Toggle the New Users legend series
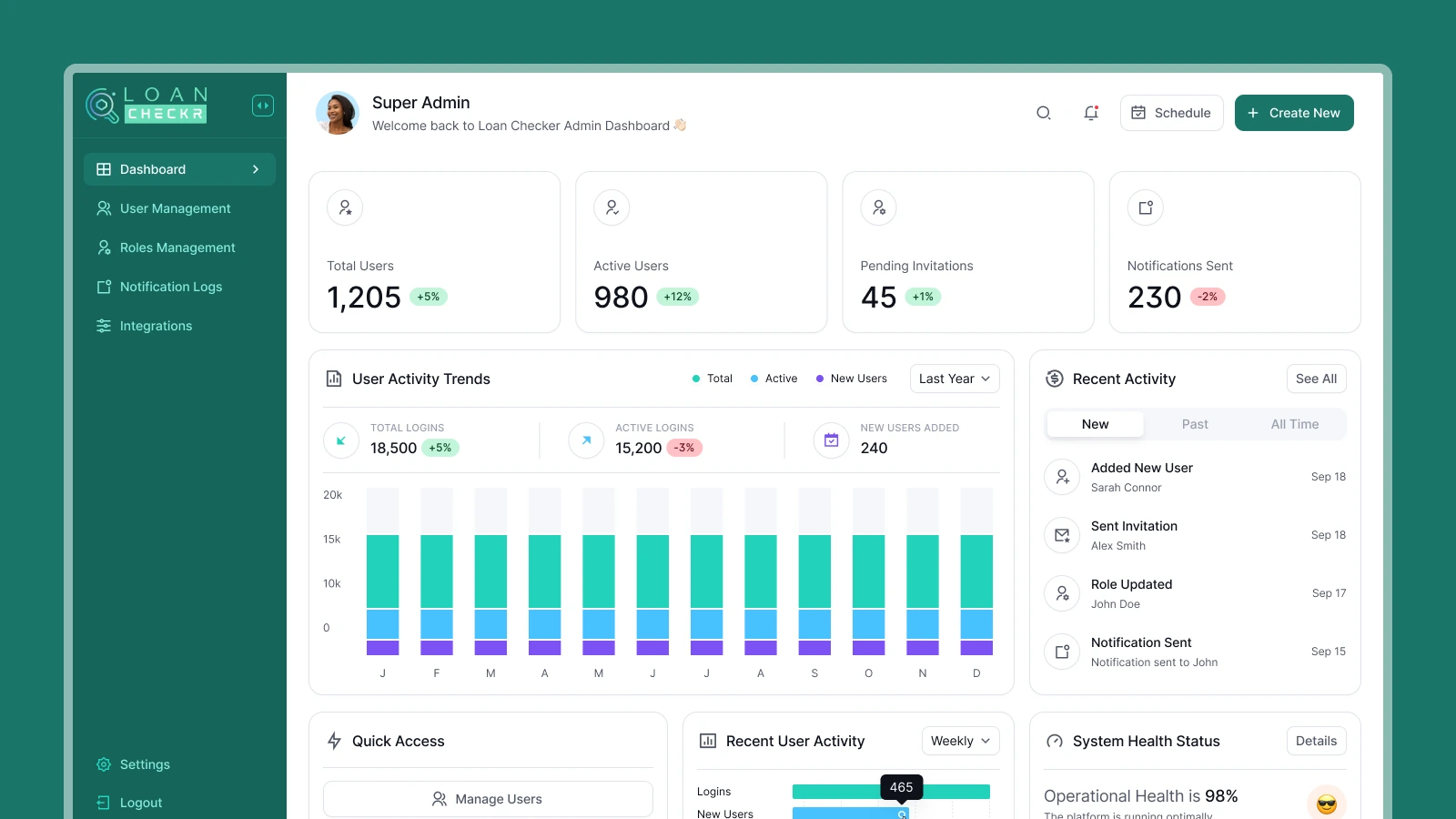The image size is (1456, 819). (852, 379)
